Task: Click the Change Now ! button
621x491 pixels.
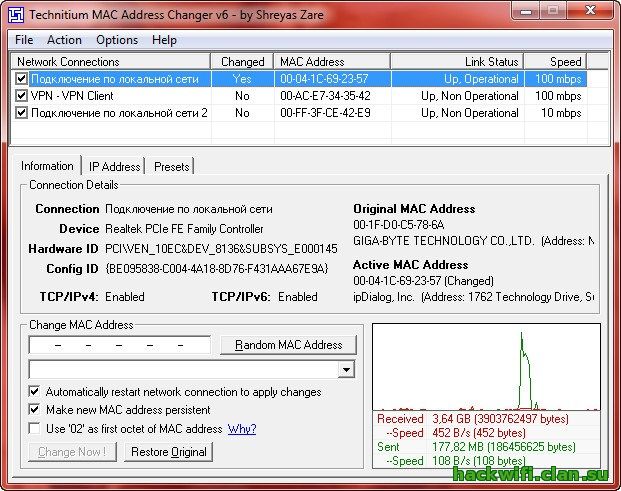Action: 72,452
